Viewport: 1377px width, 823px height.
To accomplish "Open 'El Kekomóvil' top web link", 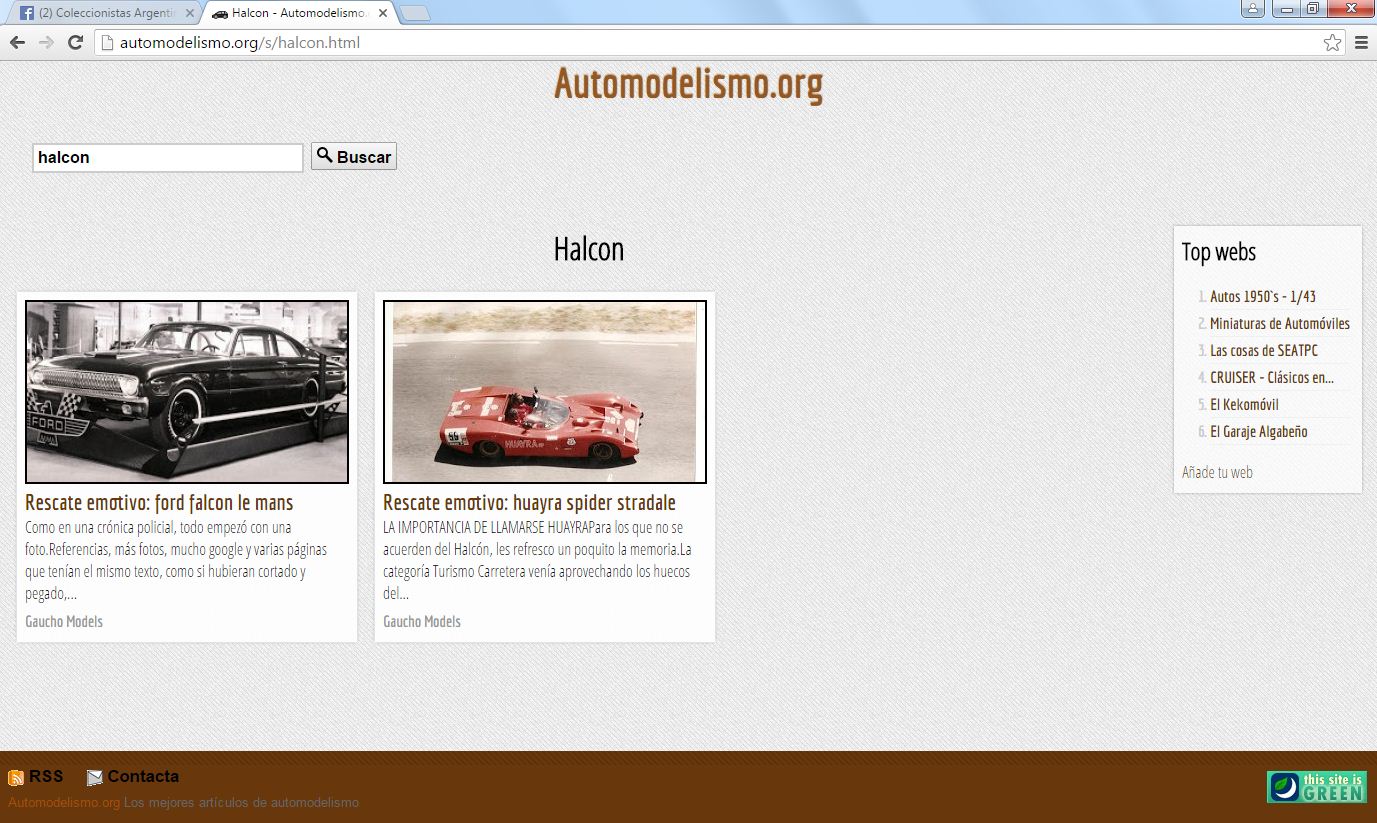I will 1244,405.
